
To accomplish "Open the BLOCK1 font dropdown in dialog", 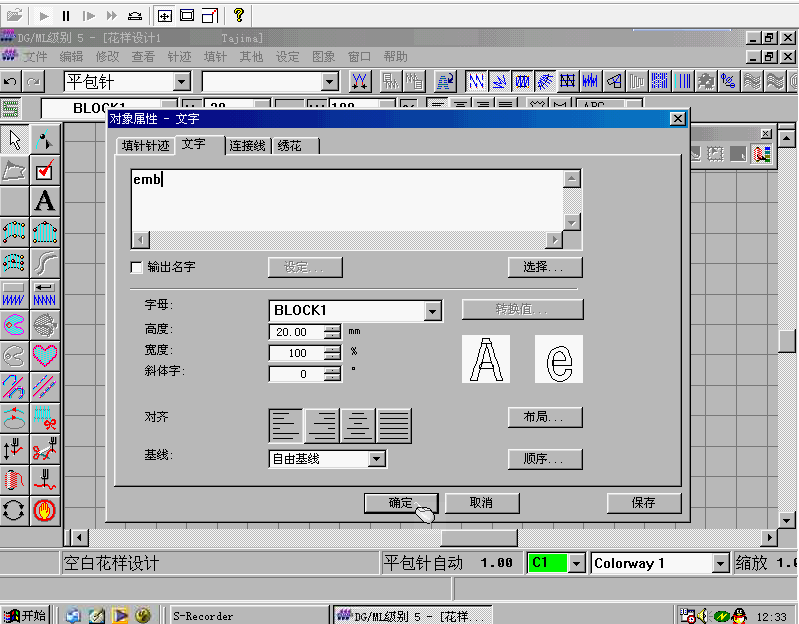I will [x=432, y=311].
